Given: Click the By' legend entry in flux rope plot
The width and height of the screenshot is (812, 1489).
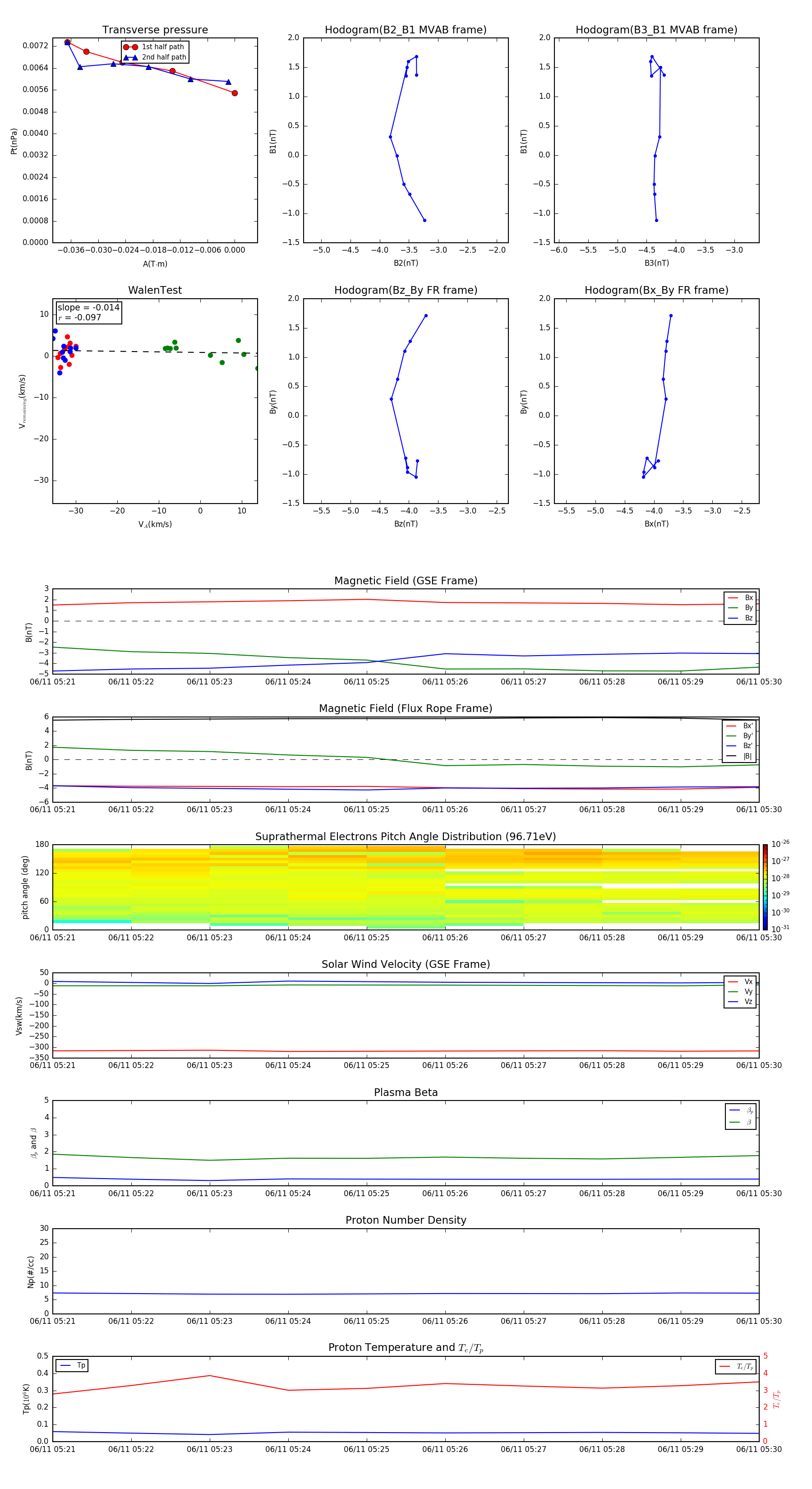Looking at the screenshot, I should (x=739, y=736).
